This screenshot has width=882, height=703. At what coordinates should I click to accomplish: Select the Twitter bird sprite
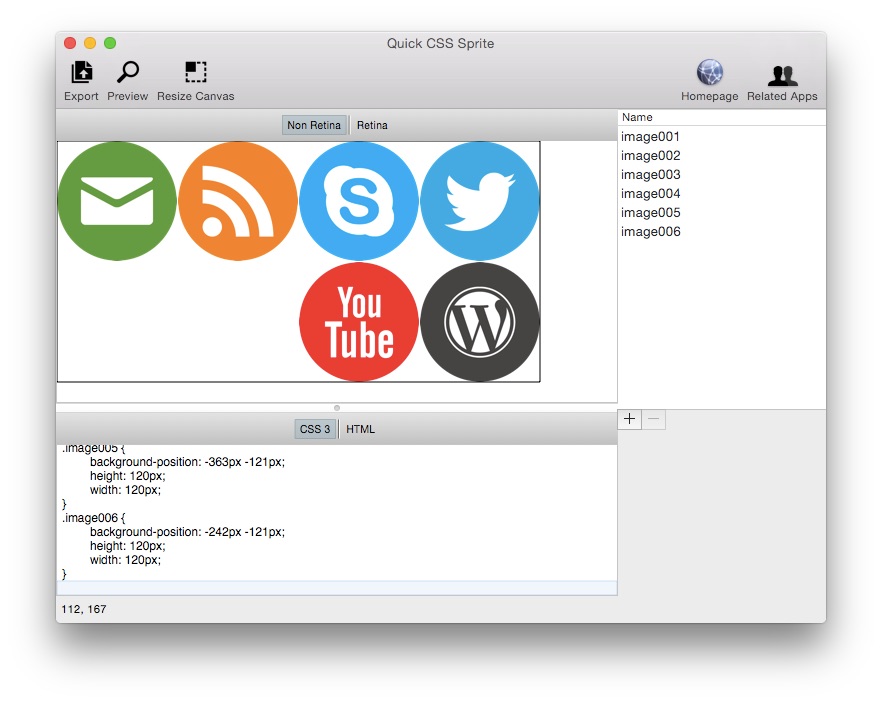pos(480,201)
